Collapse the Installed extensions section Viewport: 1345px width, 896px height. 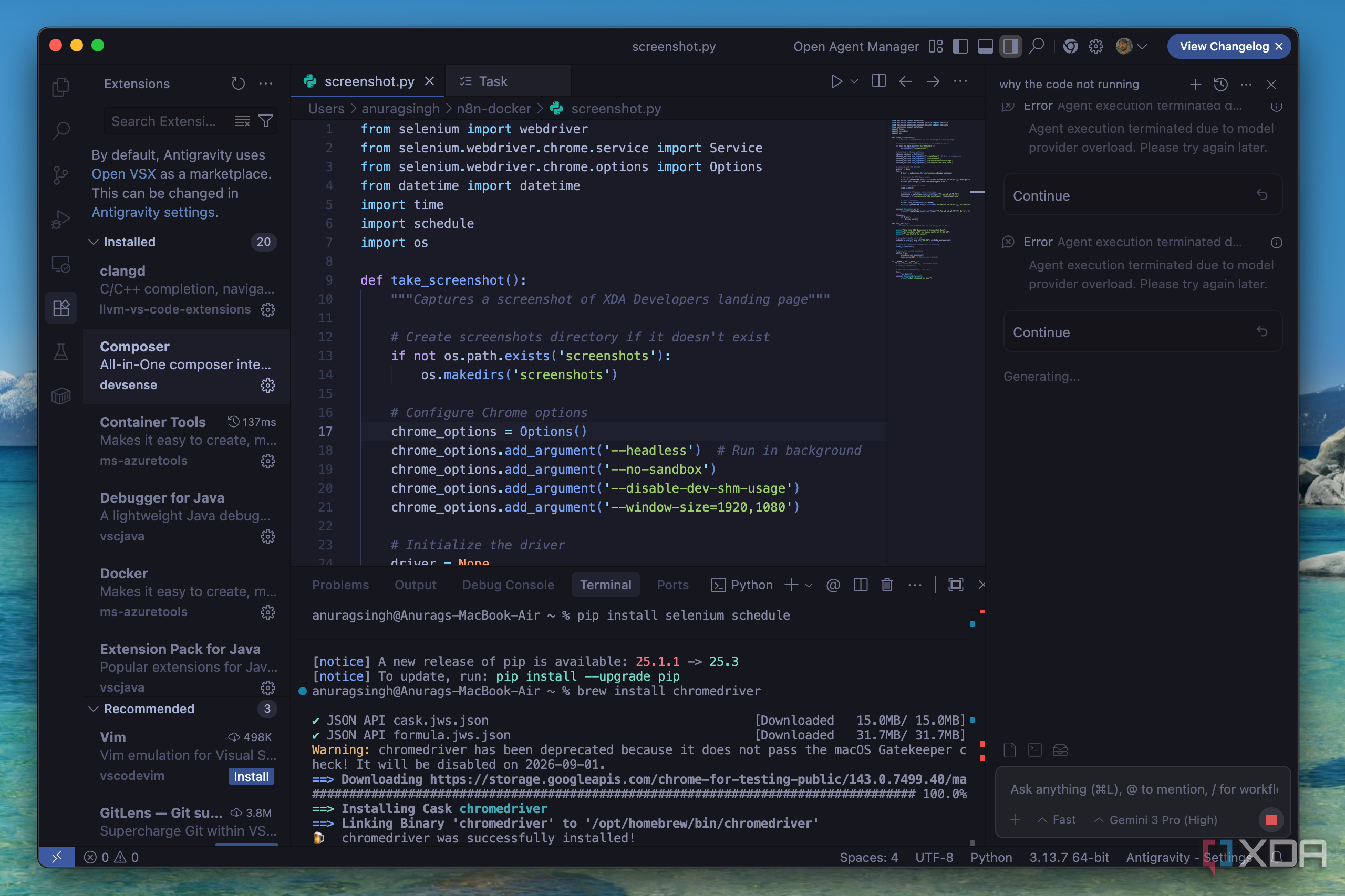tap(93, 242)
